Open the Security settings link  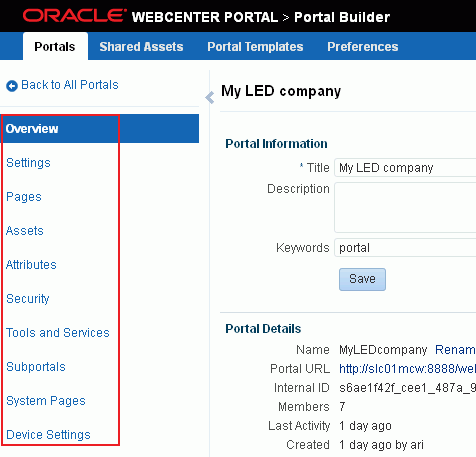coord(28,299)
